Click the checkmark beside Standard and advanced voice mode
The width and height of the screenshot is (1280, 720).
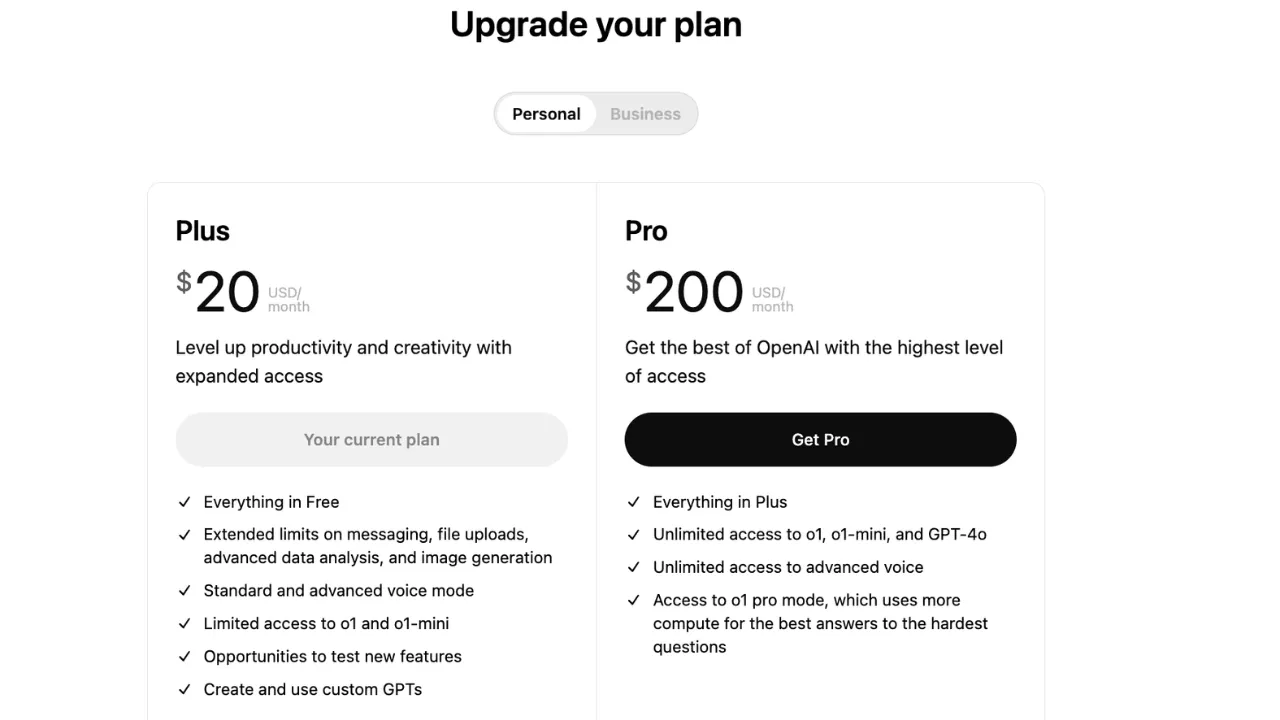(x=185, y=590)
